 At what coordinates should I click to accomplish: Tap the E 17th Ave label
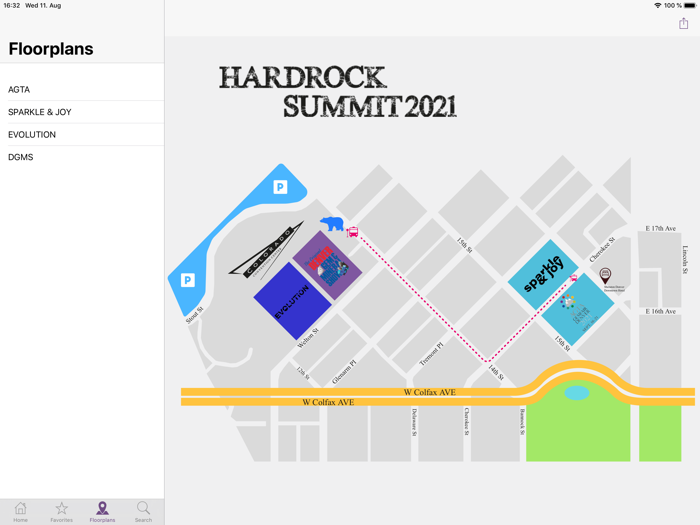click(660, 229)
